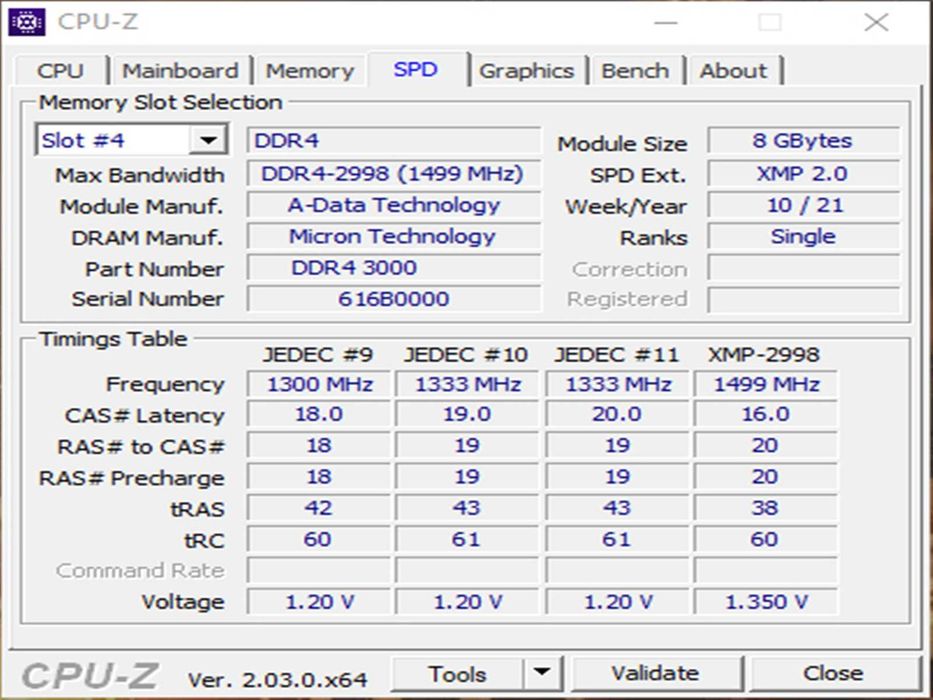Click the Ver. 2.03.0.x64 version text
933x700 pixels.
(278, 680)
